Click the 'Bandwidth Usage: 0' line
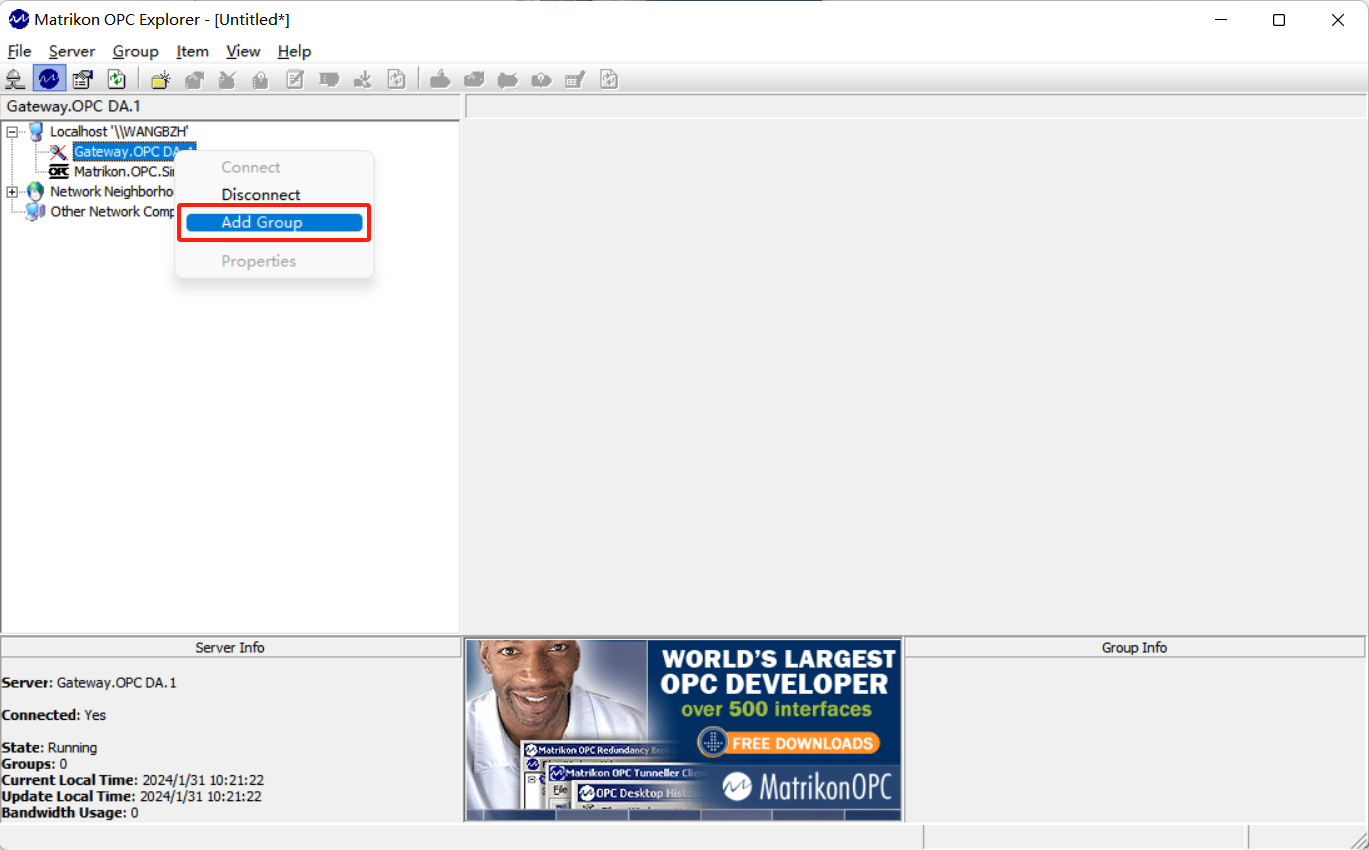This screenshot has width=1369, height=850. (70, 813)
